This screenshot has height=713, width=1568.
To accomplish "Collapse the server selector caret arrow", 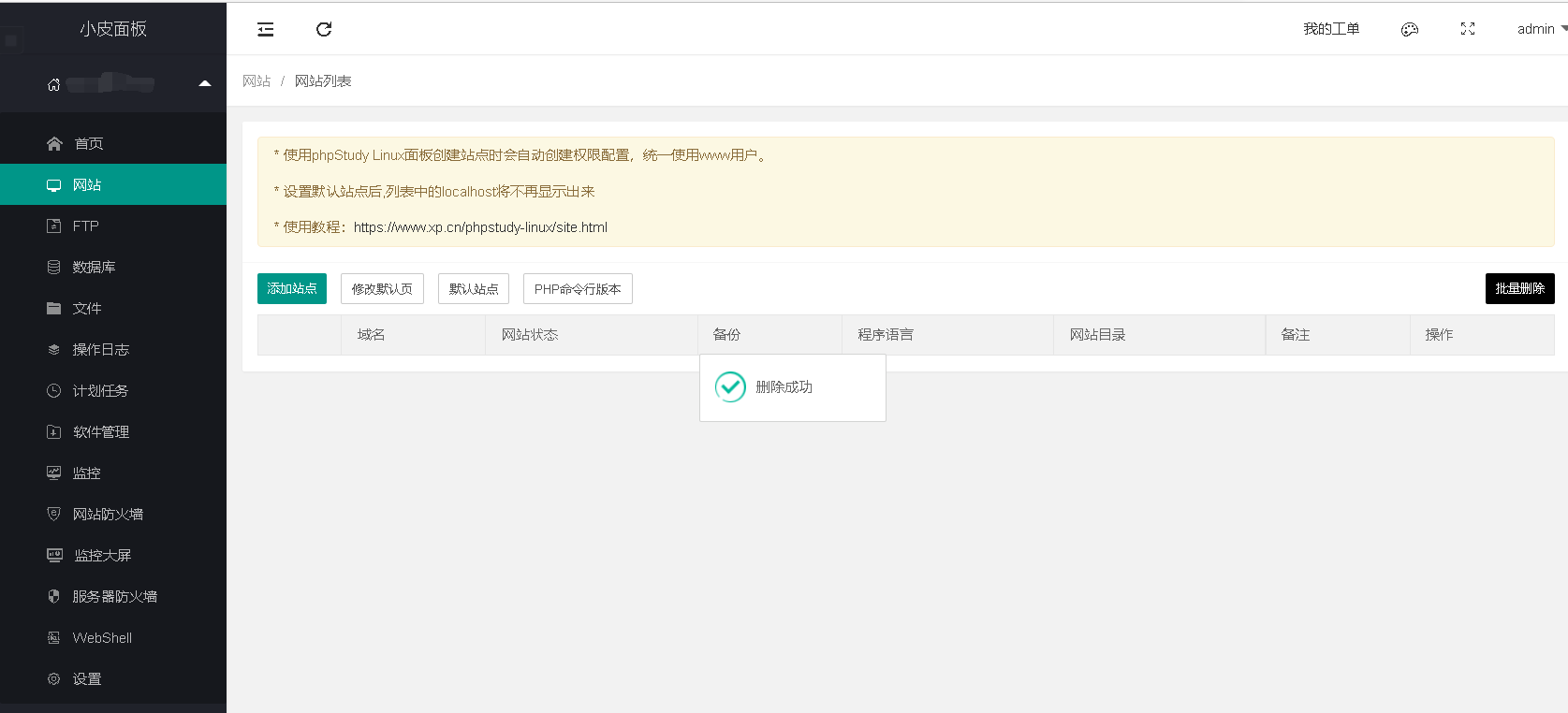I will pos(205,83).
